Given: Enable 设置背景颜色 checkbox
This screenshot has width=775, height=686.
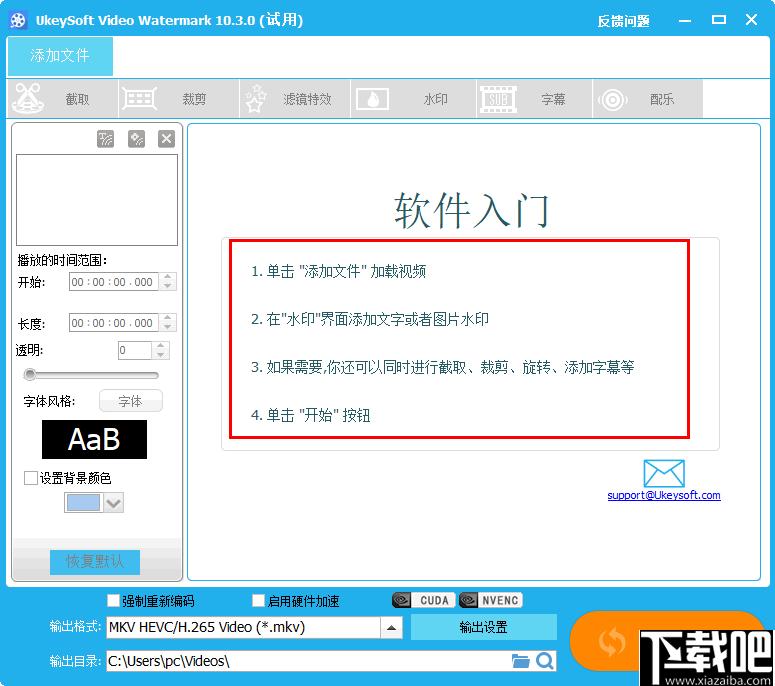Looking at the screenshot, I should point(31,478).
